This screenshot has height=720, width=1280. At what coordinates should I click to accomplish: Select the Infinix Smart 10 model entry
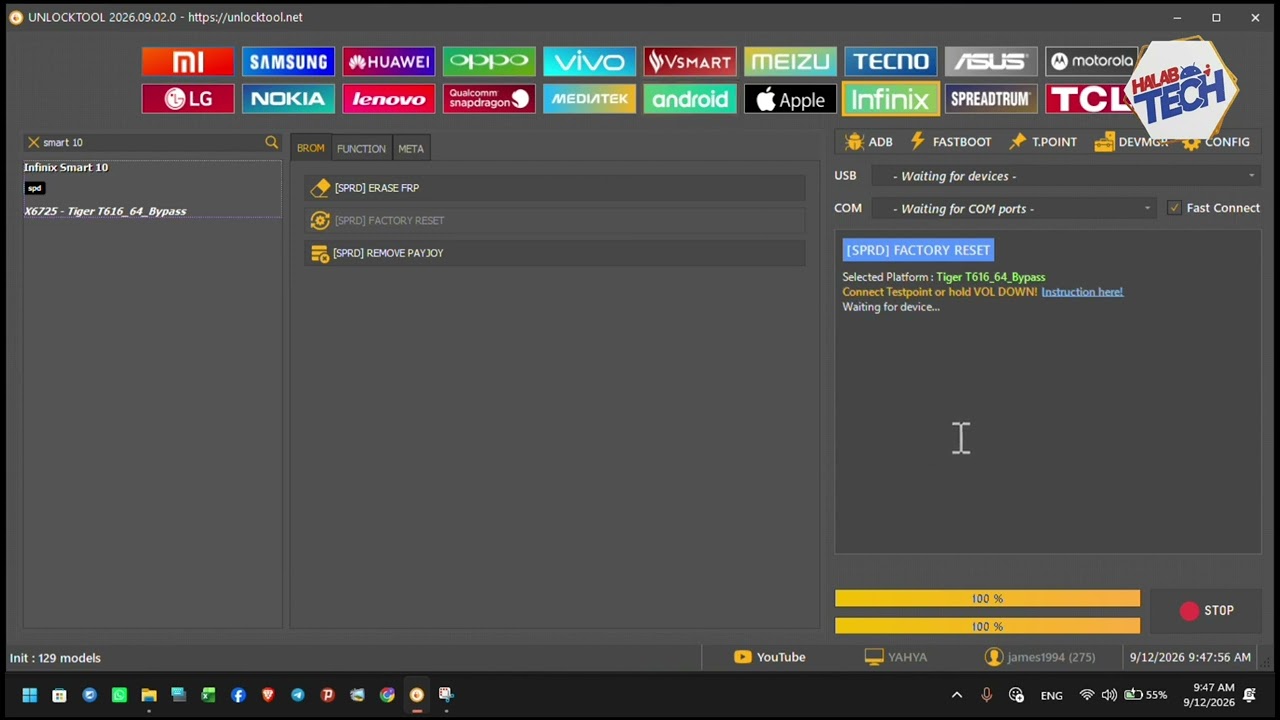click(x=66, y=167)
